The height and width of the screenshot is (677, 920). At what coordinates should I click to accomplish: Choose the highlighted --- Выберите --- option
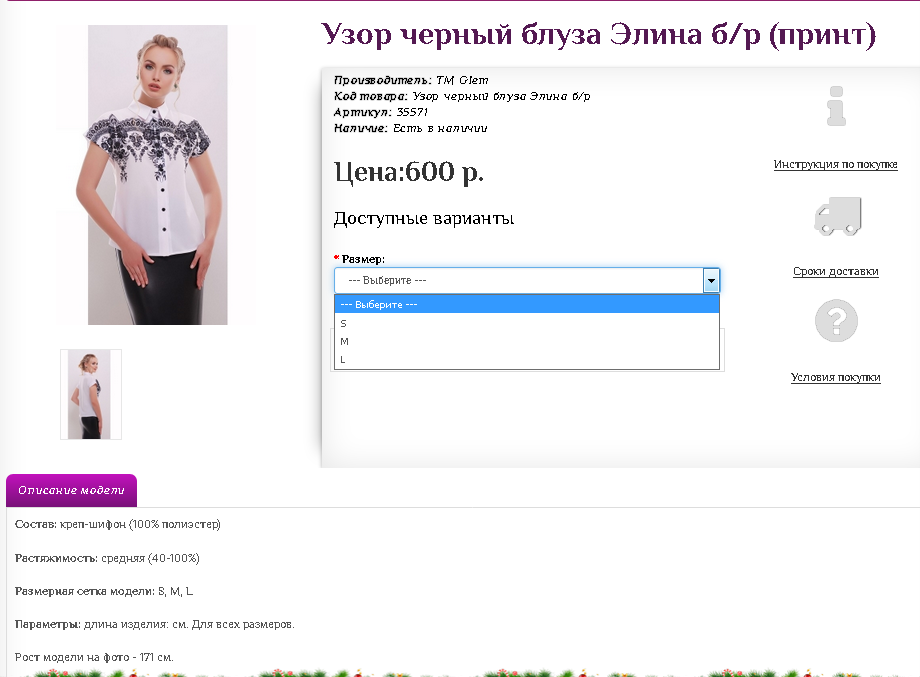(527, 304)
